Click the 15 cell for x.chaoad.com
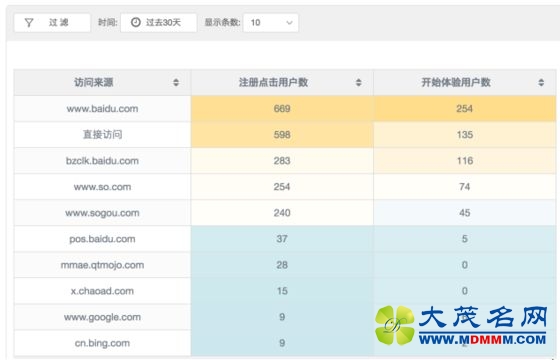 coord(282,291)
